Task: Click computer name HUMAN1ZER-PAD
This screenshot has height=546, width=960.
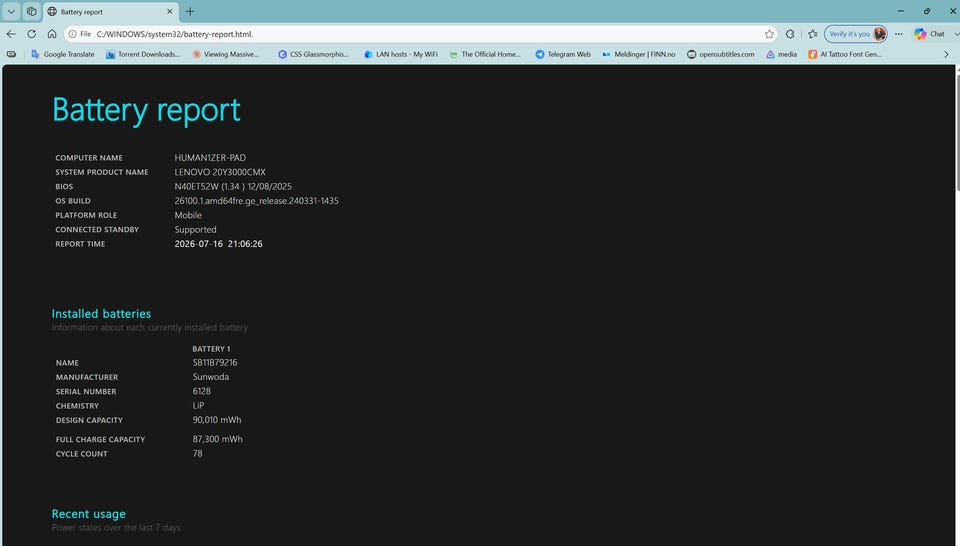Action: 210,158
